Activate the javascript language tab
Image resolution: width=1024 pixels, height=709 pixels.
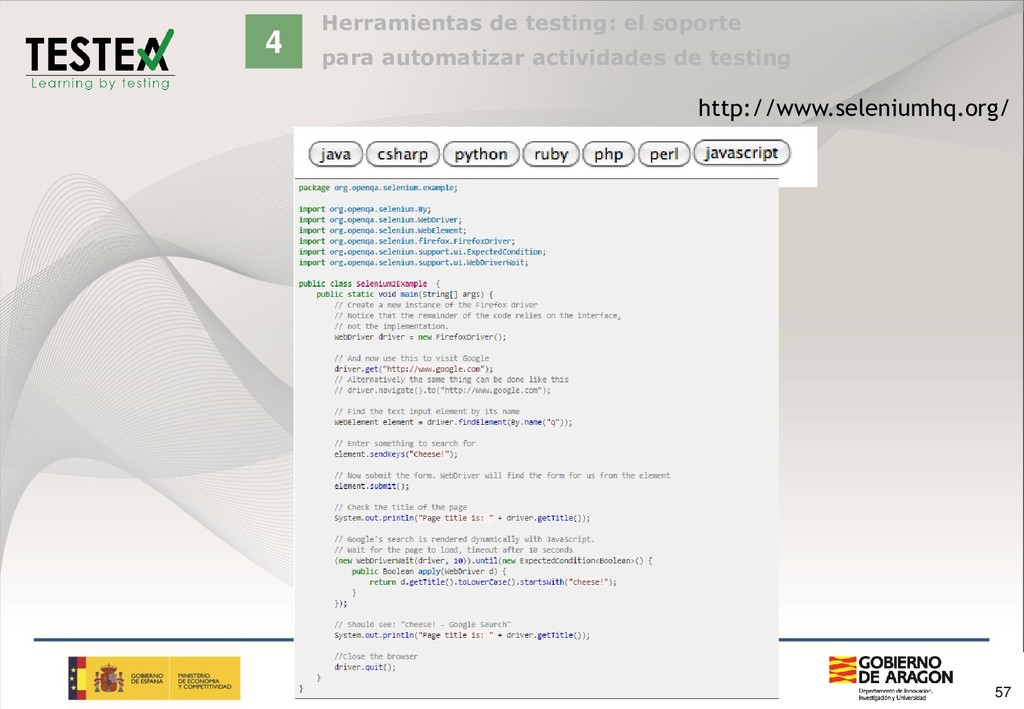pos(741,153)
